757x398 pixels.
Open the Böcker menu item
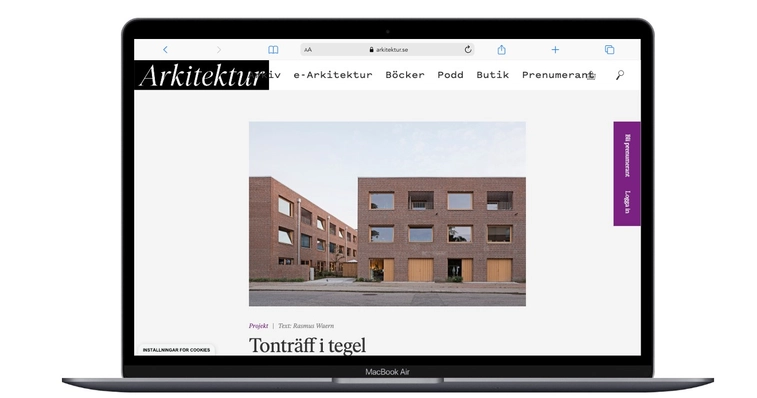(x=405, y=75)
